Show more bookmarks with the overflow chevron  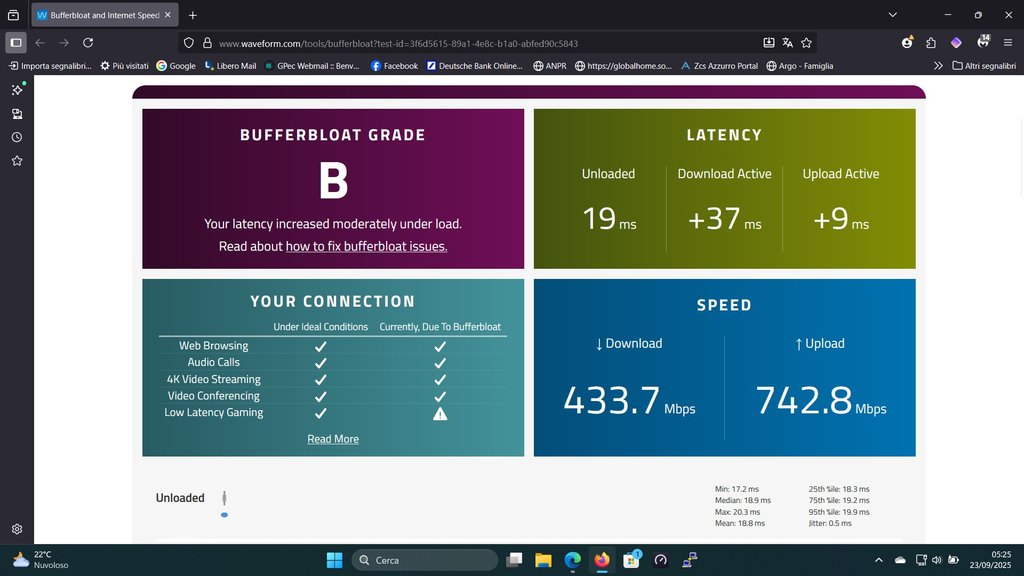[x=938, y=66]
